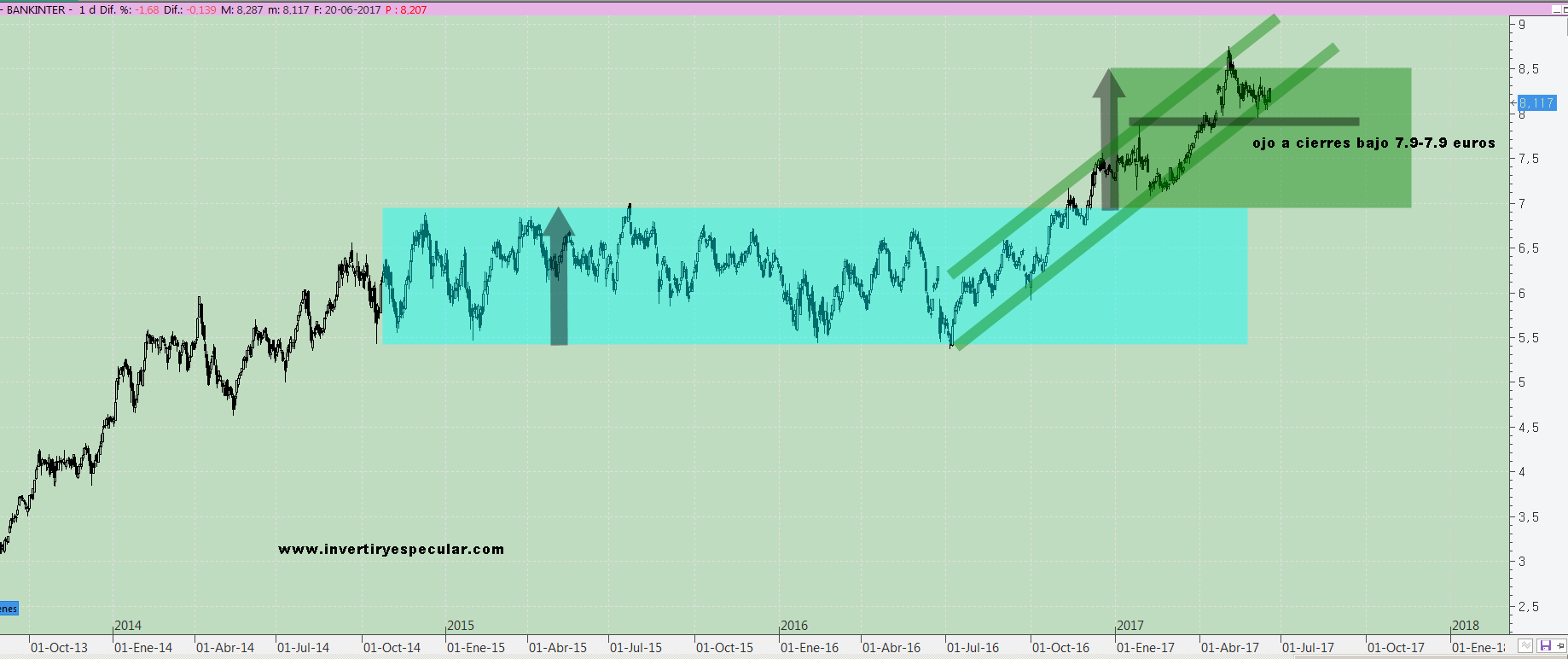Click the 01-Abr-17 date on time axis
This screenshot has width=1568, height=659.
point(1230,648)
